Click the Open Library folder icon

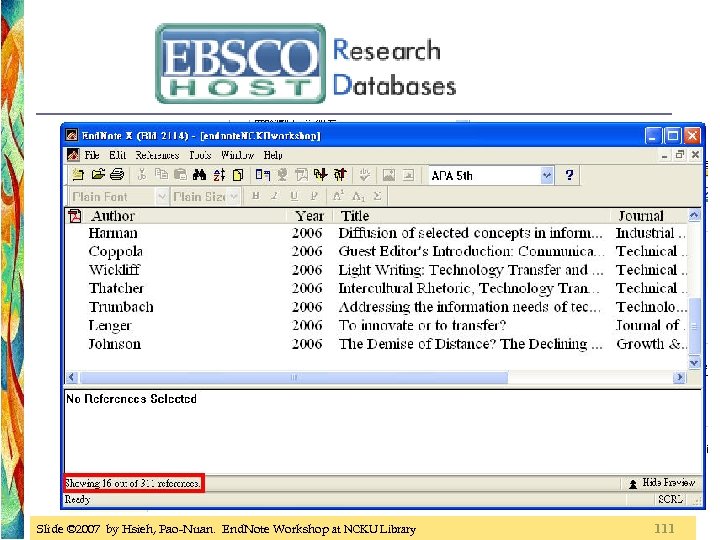point(98,175)
